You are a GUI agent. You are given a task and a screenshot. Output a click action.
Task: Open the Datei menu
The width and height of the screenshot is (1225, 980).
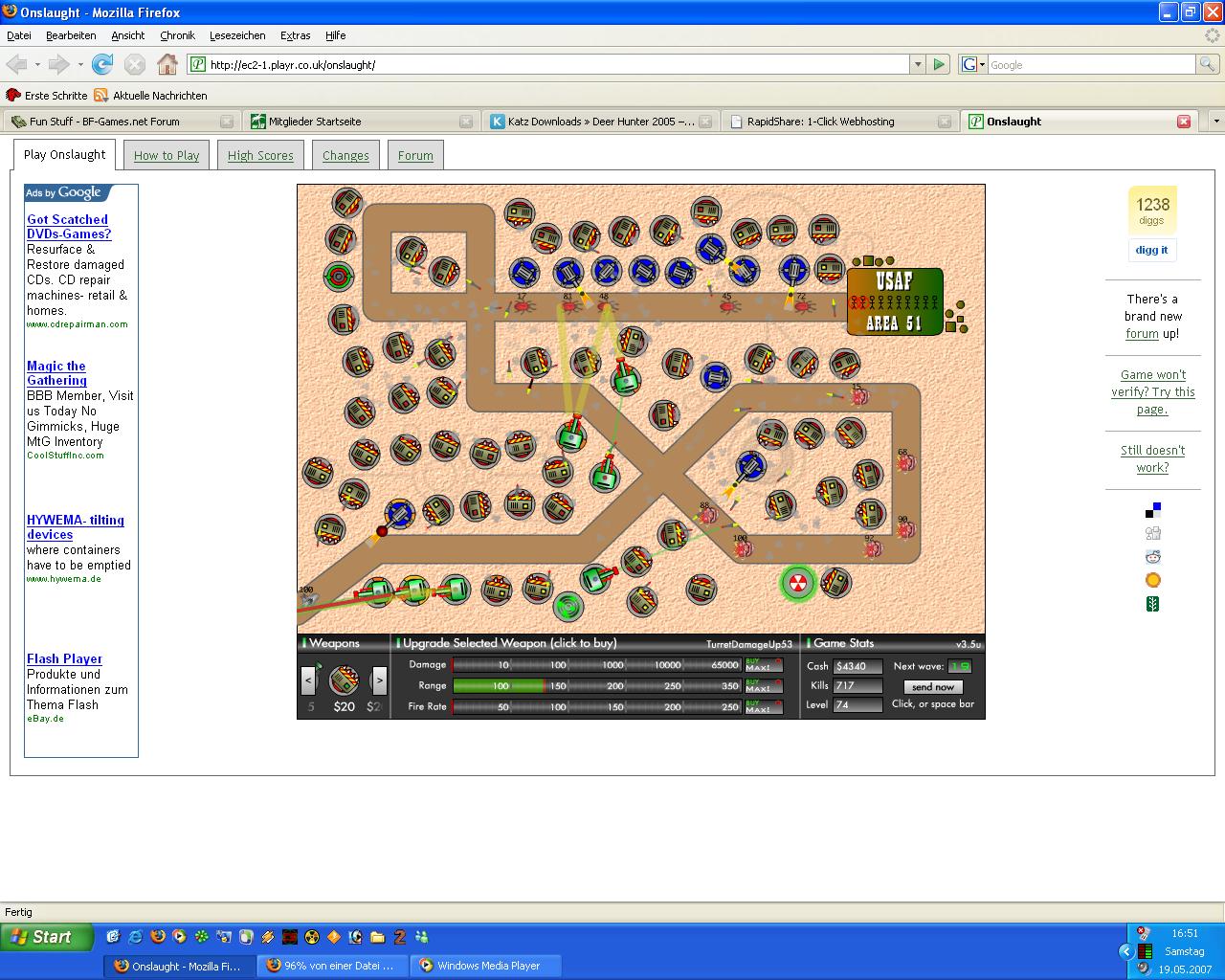coord(19,35)
